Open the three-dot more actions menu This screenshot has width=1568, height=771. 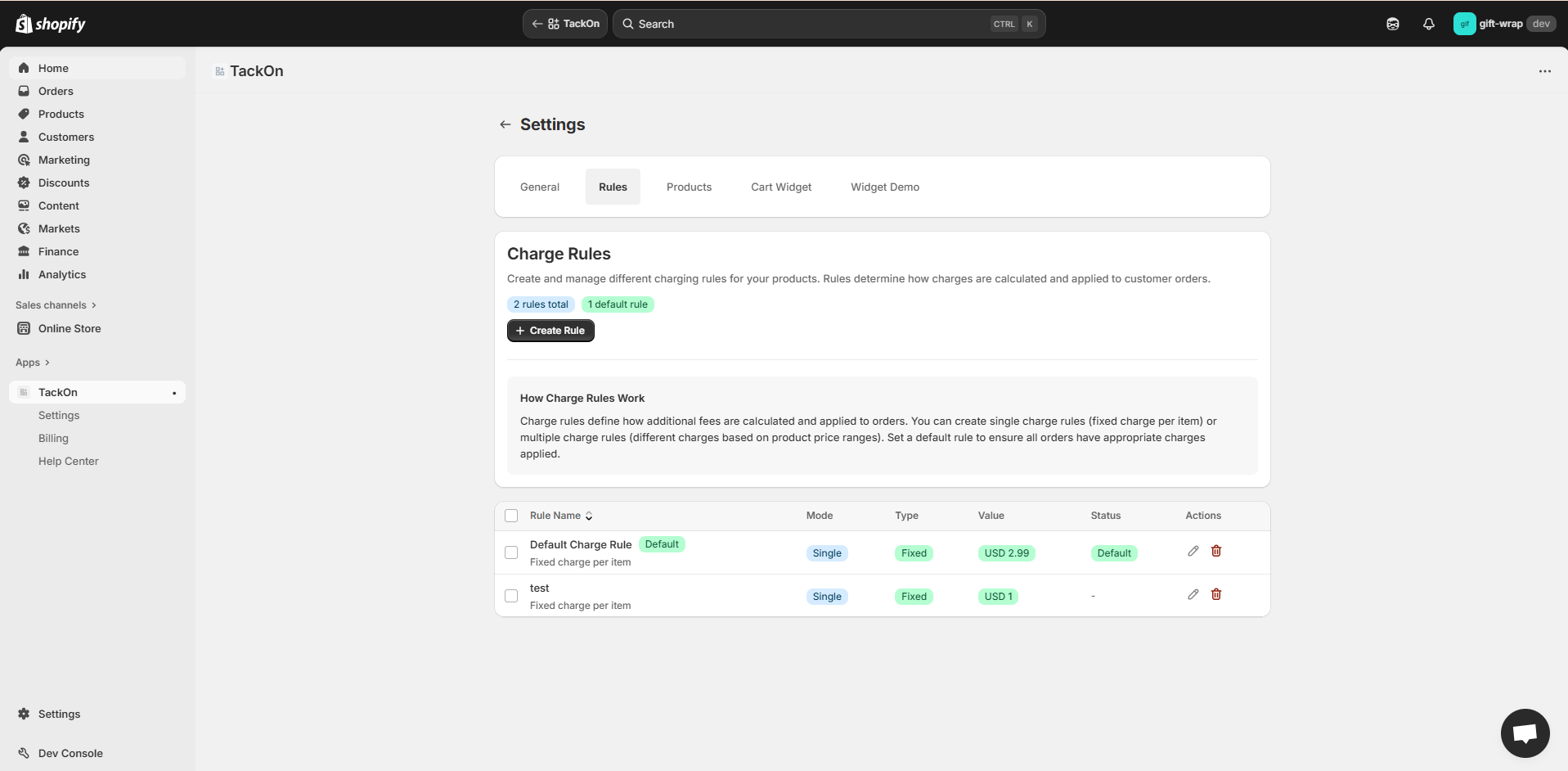pos(1544,71)
